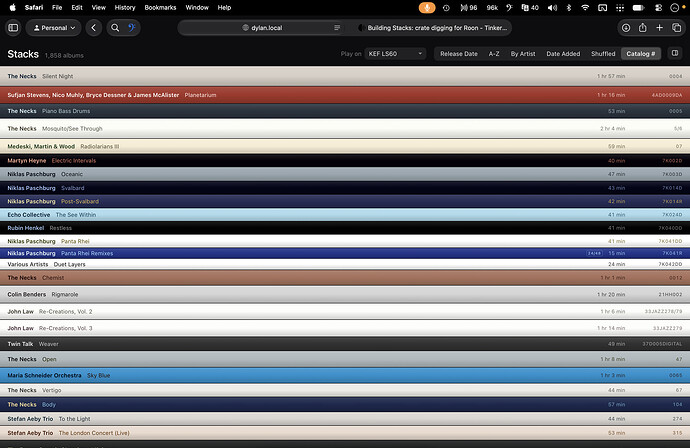The height and width of the screenshot is (448, 690).
Task: Select Various Artists Duet Layers row
Action: click(345, 264)
